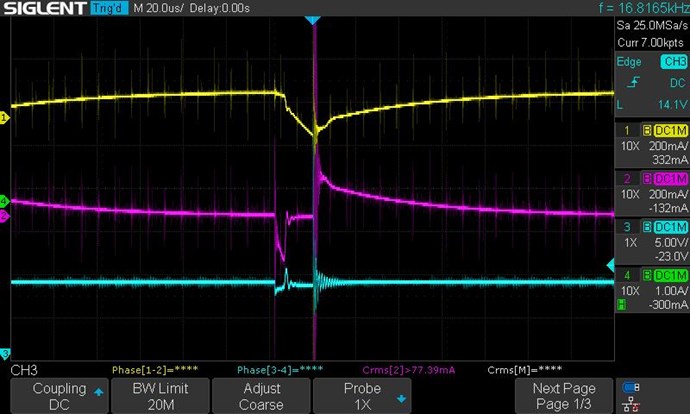
Task: Open the Coupling DC menu
Action: (x=59, y=396)
